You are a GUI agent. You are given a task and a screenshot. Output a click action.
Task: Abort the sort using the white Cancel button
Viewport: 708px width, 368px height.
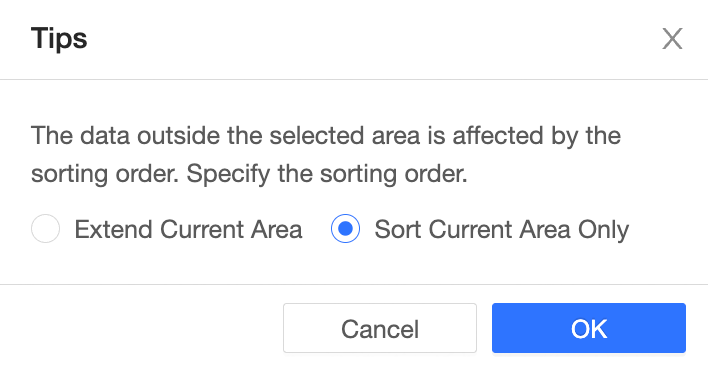[x=380, y=328]
